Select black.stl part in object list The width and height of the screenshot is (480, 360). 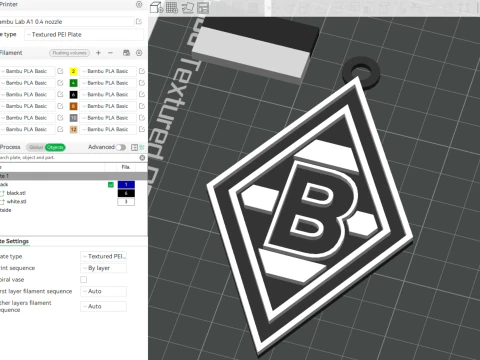16,193
